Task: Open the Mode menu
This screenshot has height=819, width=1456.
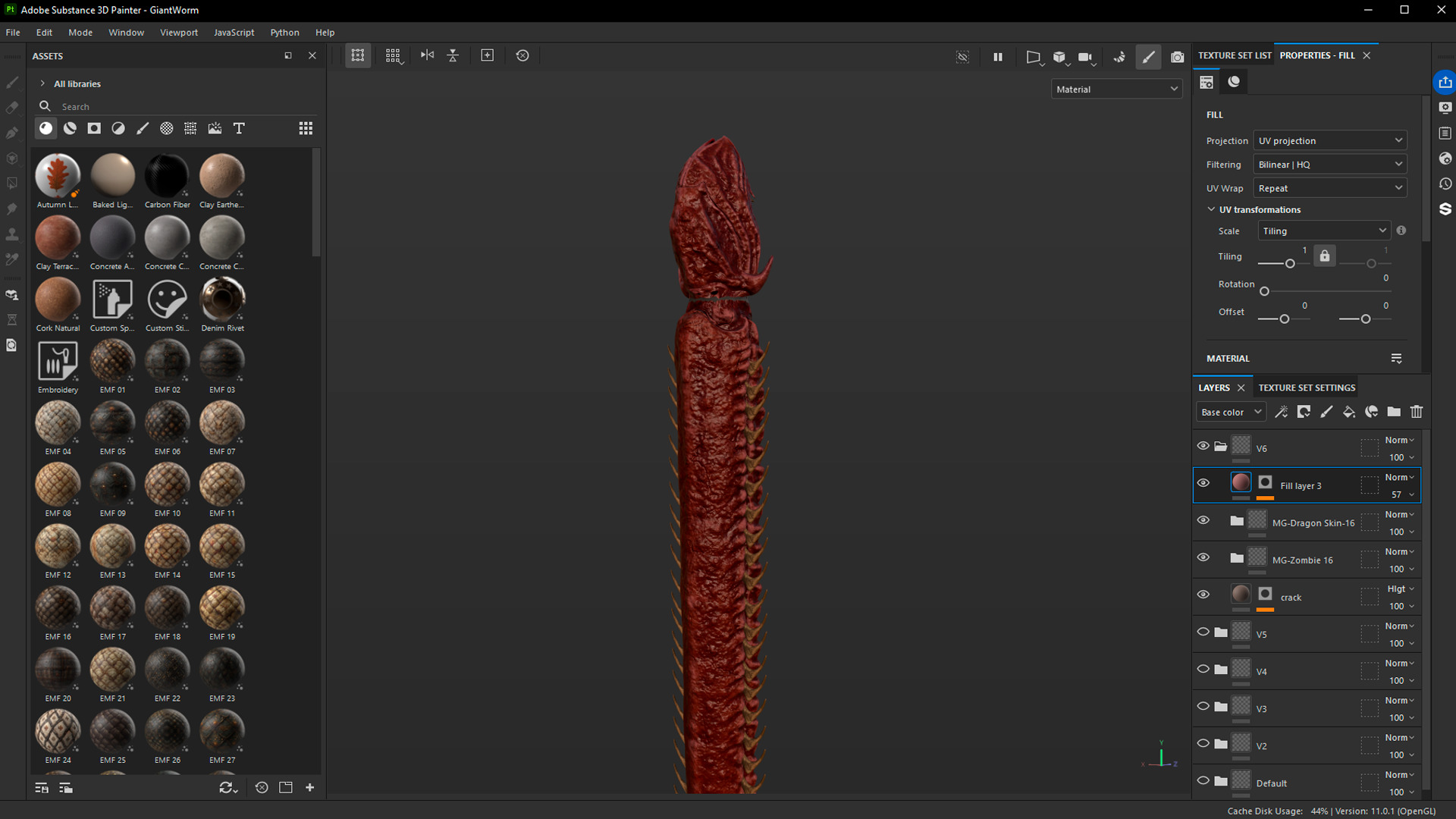Action: point(80,33)
